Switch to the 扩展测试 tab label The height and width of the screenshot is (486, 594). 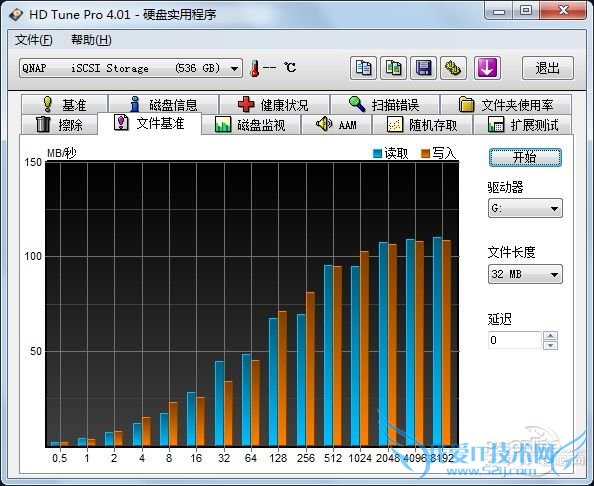point(535,125)
